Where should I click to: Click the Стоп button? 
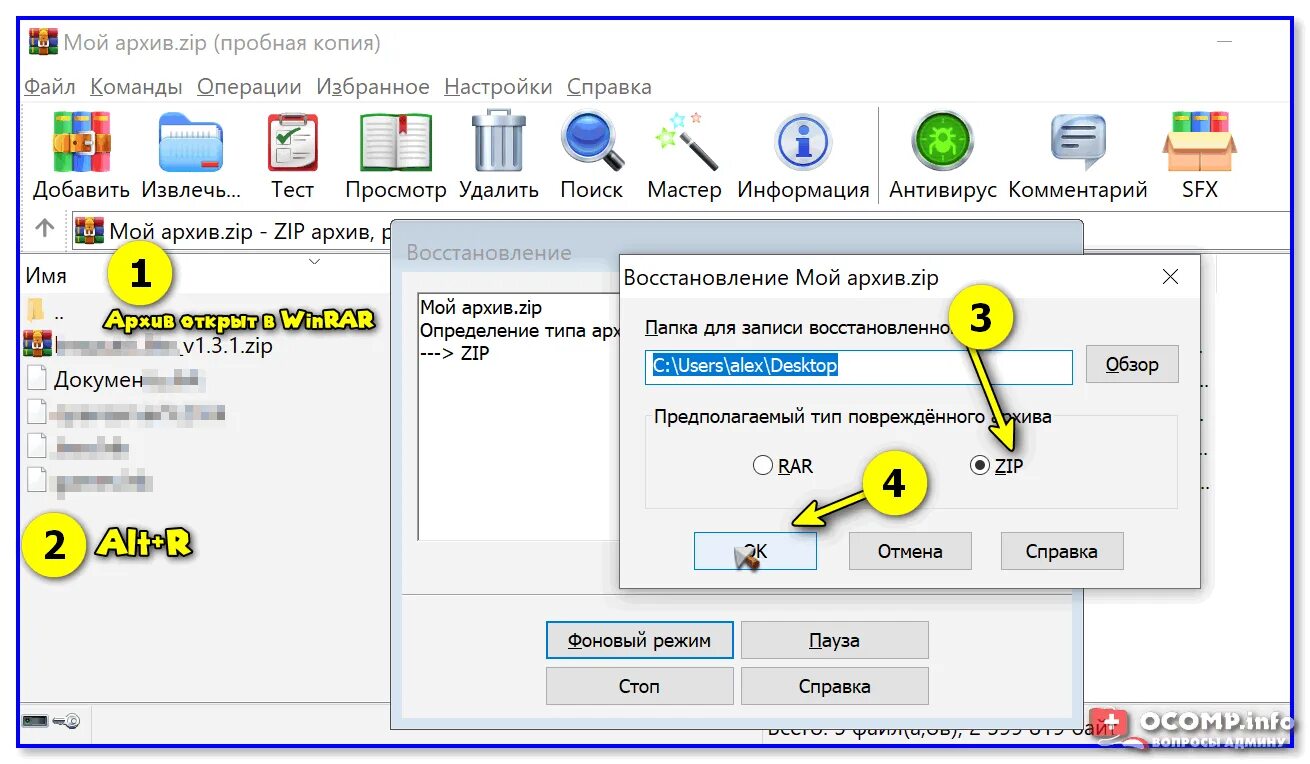640,686
